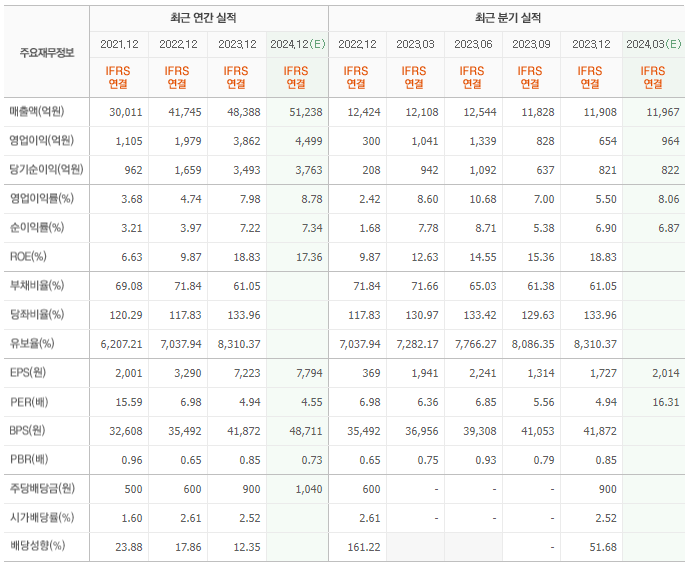
Task: Select the 유보율(%) row label
Action: tap(32, 344)
